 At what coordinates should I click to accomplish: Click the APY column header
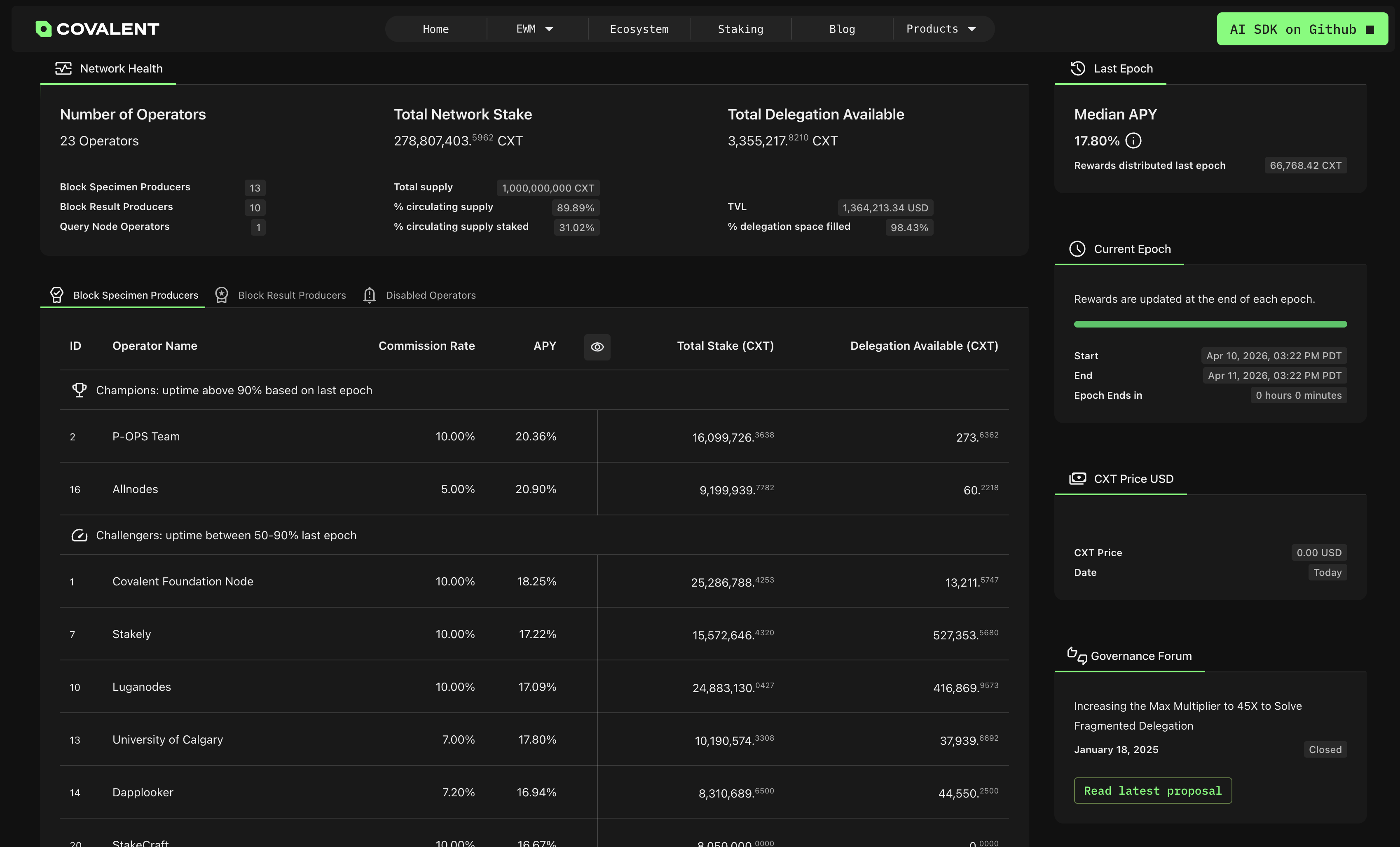544,346
